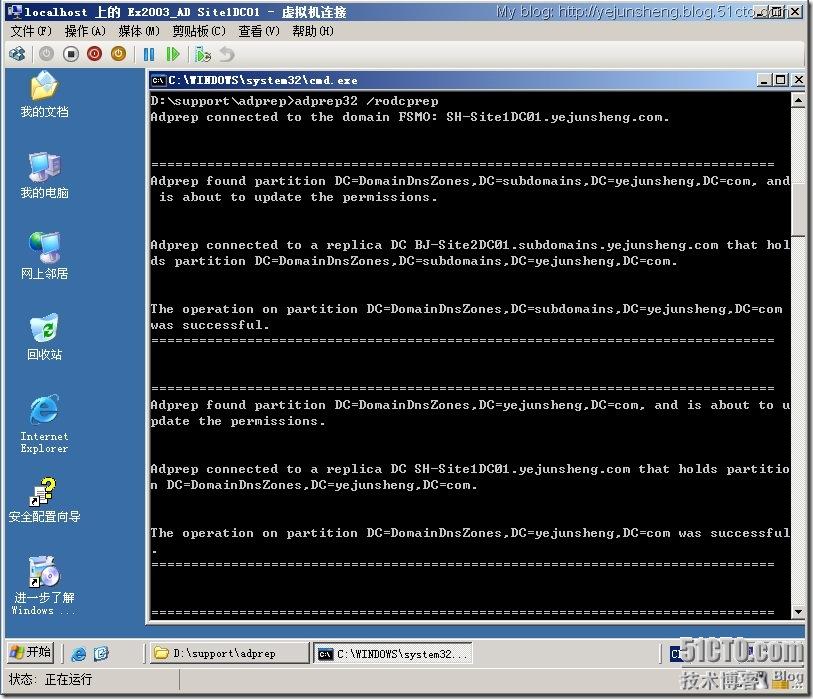Select the 我的电脑 desktop icon
This screenshot has width=813, height=699.
tap(44, 176)
